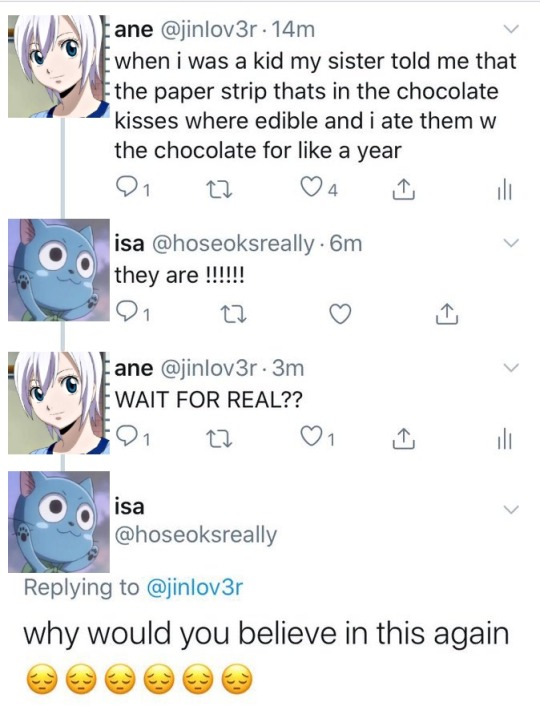This screenshot has height=714, width=540.
Task: Like isa's 'they are !!!!!!' tweet
Action: click(340, 314)
